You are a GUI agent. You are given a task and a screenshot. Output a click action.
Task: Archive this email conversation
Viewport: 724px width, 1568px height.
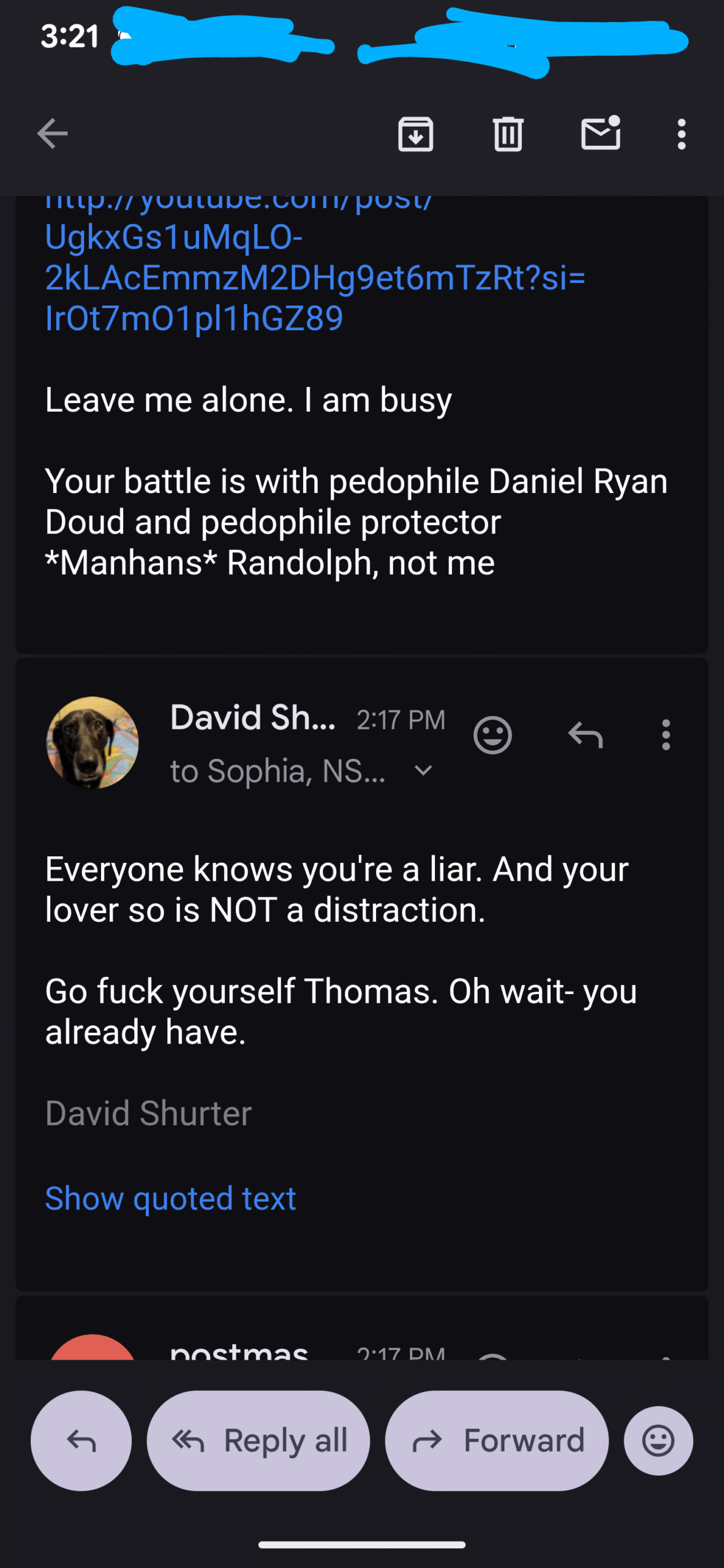[416, 134]
